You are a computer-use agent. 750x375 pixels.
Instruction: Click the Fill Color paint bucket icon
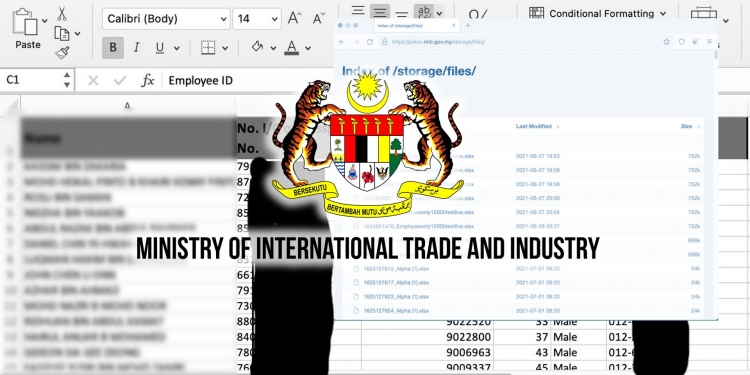pos(257,47)
